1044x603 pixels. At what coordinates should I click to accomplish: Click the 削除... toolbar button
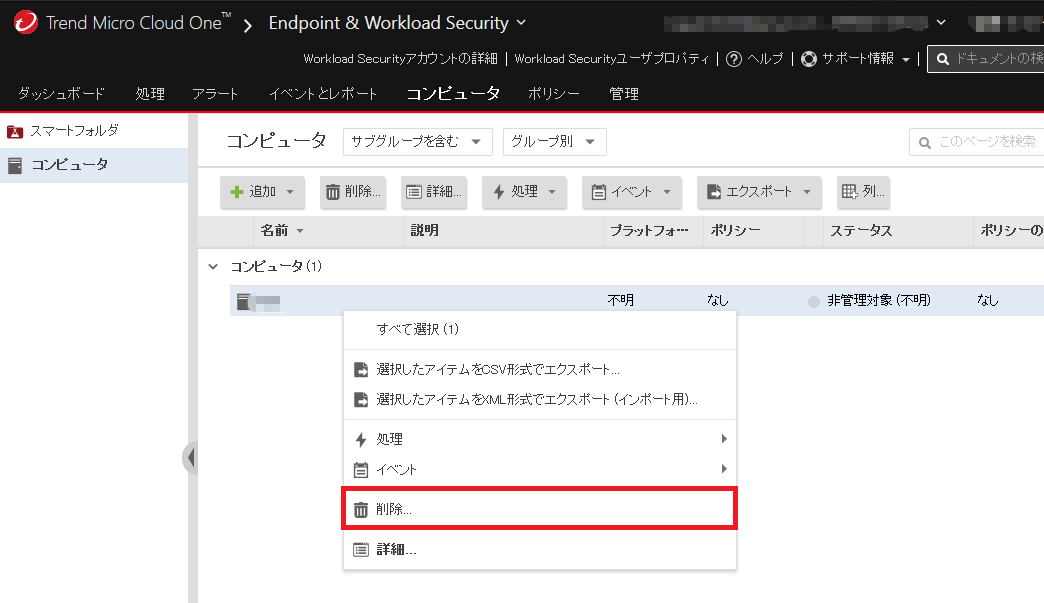pyautogui.click(x=353, y=192)
